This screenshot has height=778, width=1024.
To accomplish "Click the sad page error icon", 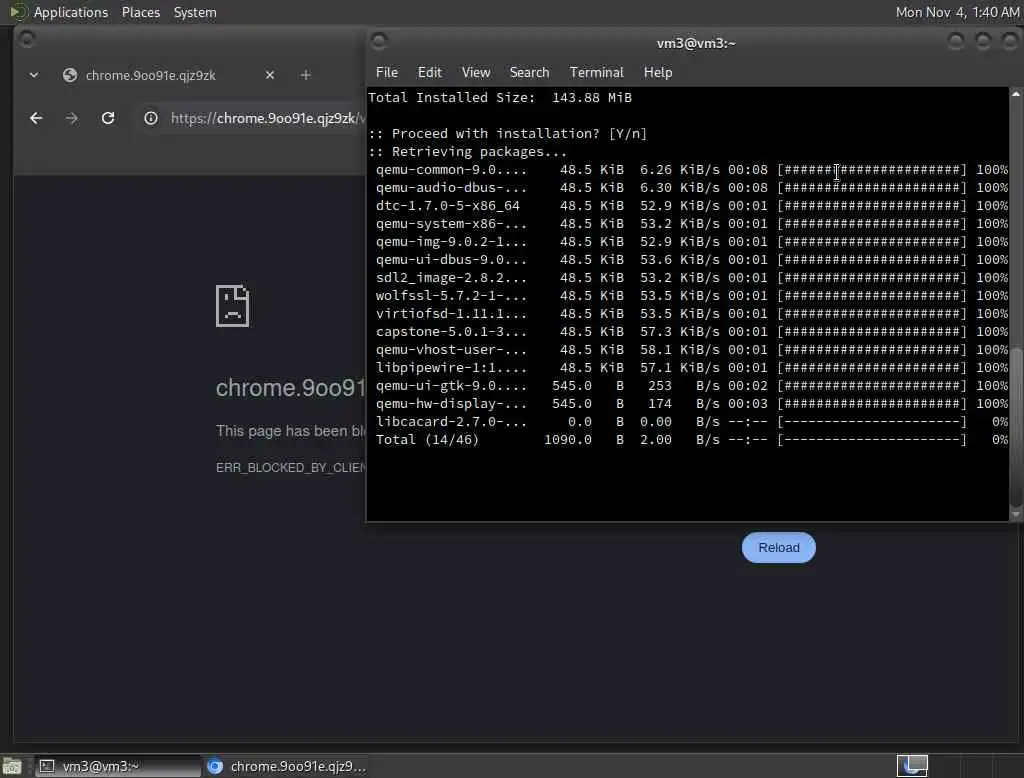I will (x=232, y=306).
